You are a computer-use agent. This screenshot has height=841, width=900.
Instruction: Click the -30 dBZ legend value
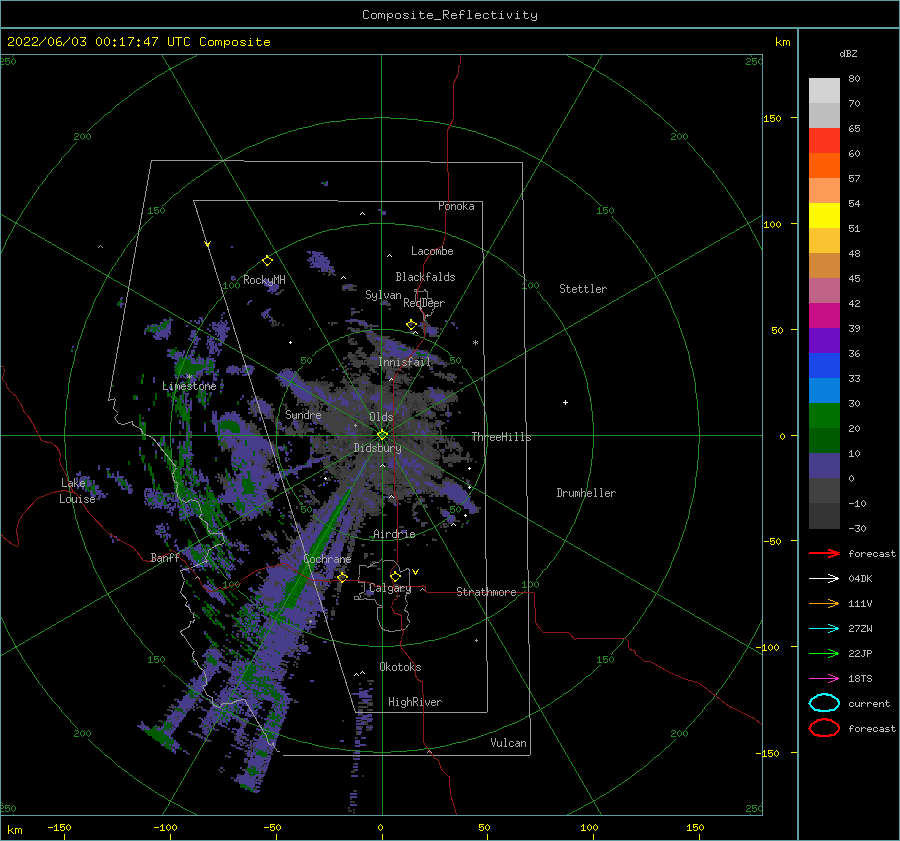pyautogui.click(x=857, y=528)
